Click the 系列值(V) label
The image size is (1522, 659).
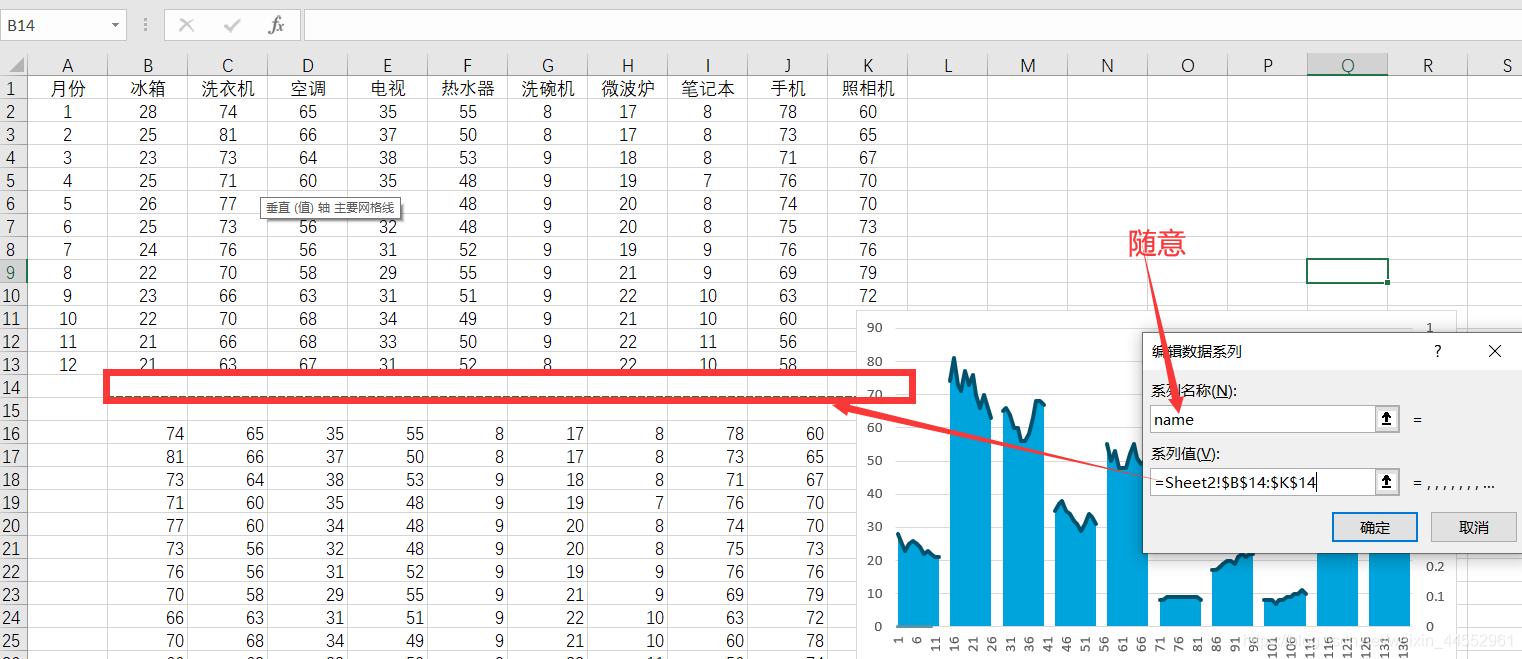point(1187,454)
